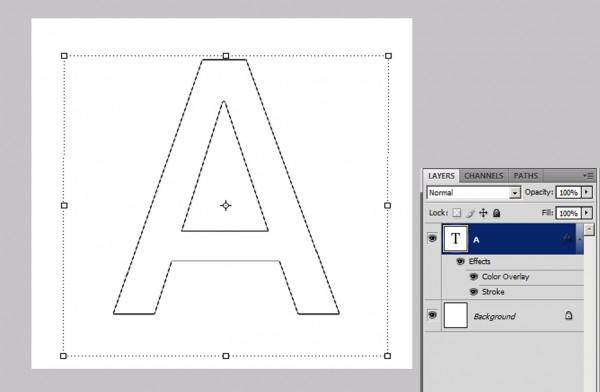Image resolution: width=600 pixels, height=392 pixels.
Task: Switch to the Channels tab
Action: (x=484, y=176)
